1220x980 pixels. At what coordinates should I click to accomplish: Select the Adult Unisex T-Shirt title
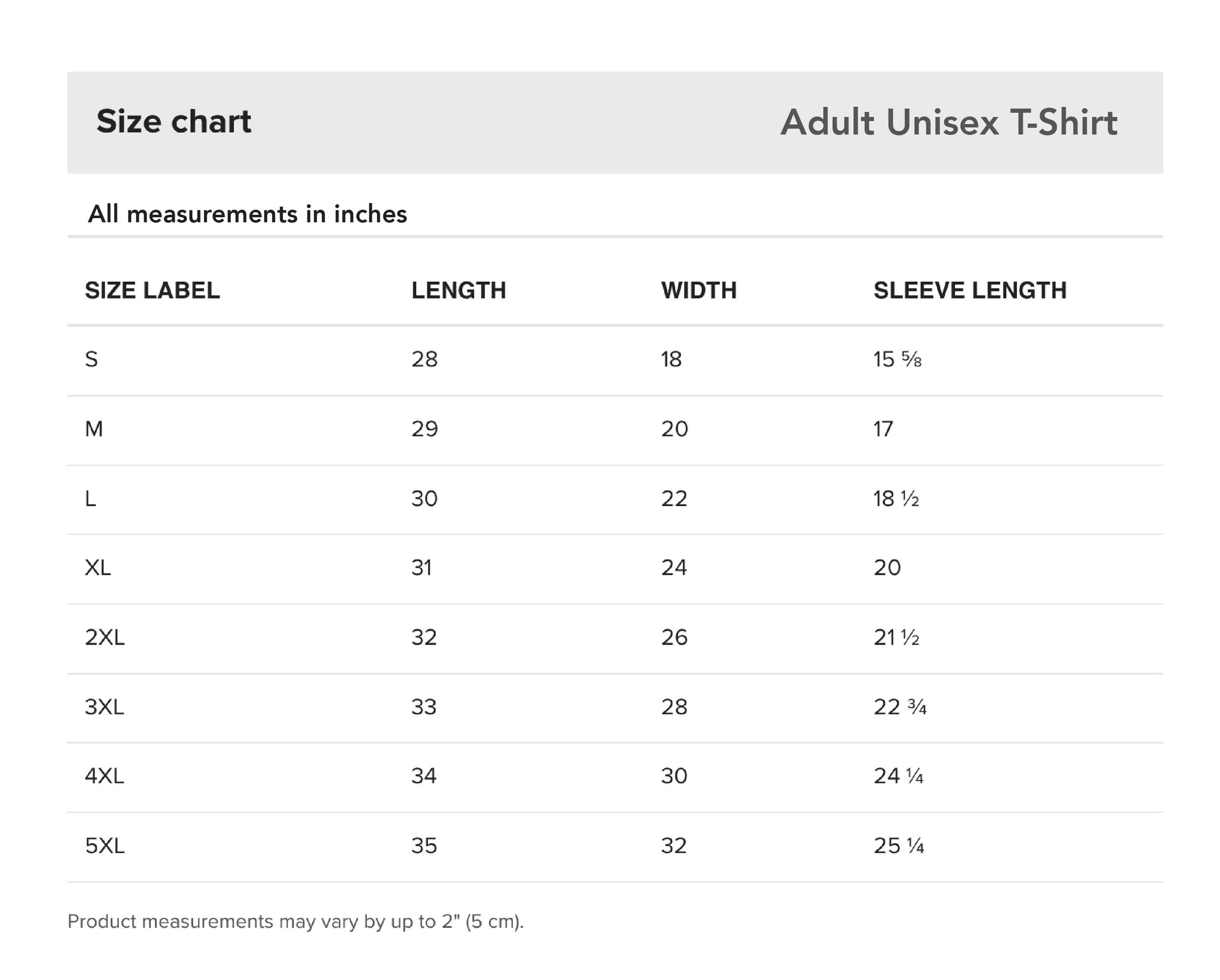(x=949, y=122)
